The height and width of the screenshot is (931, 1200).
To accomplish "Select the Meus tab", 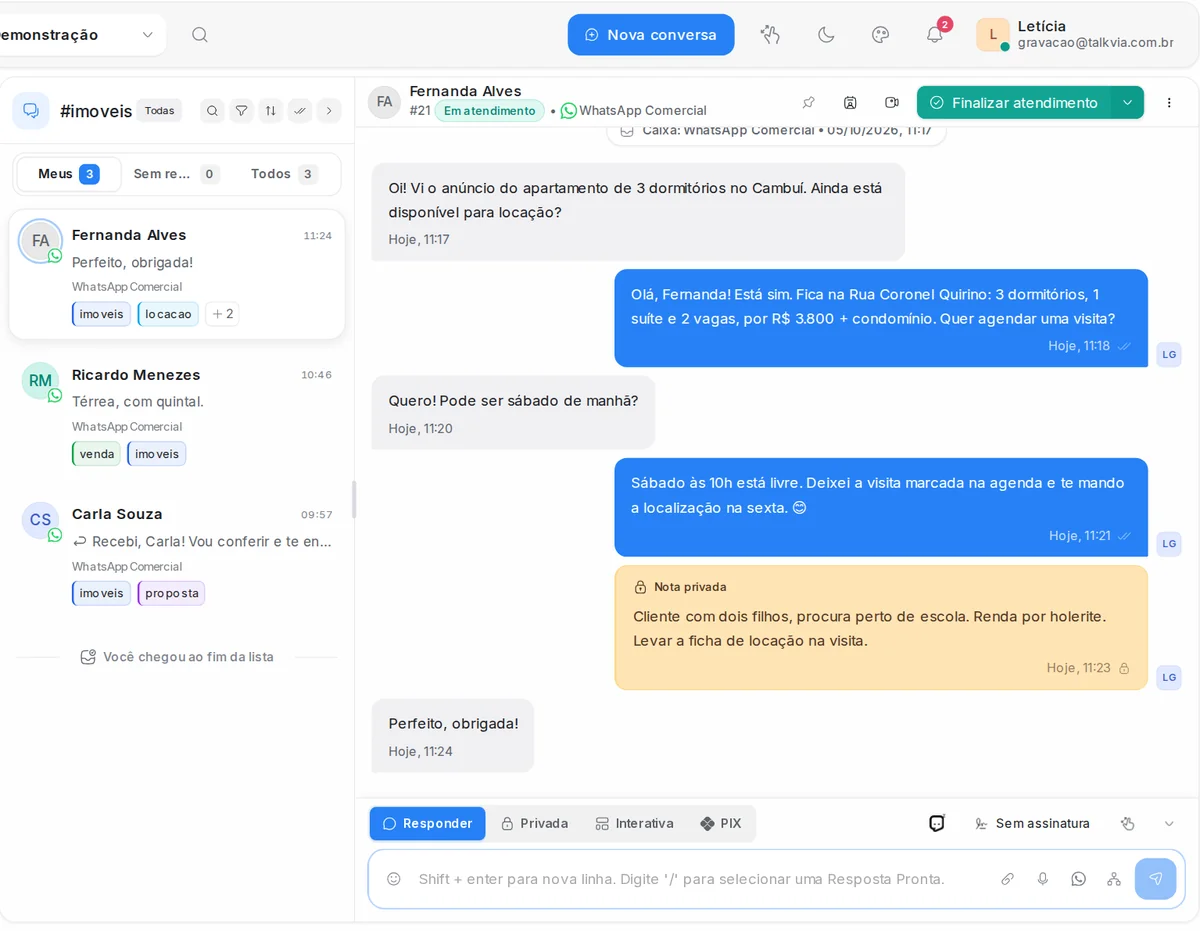I will [x=69, y=174].
